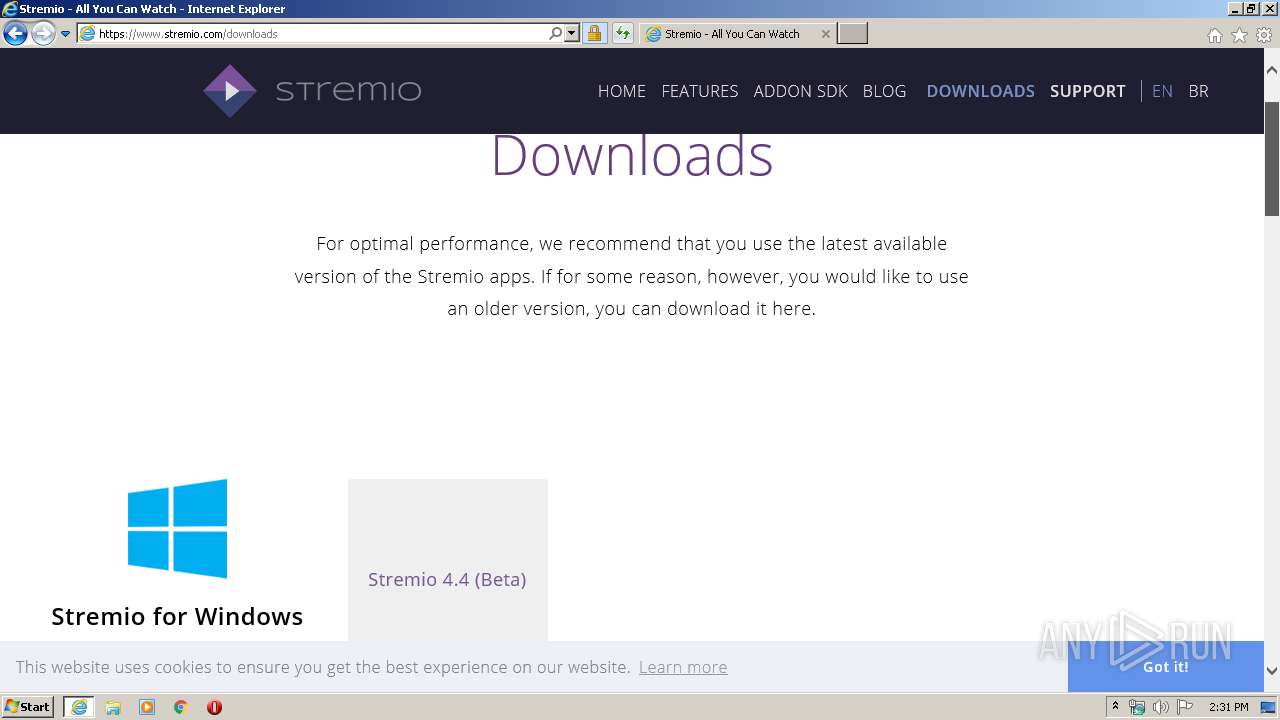Go back with the browser Back arrow

pos(15,33)
